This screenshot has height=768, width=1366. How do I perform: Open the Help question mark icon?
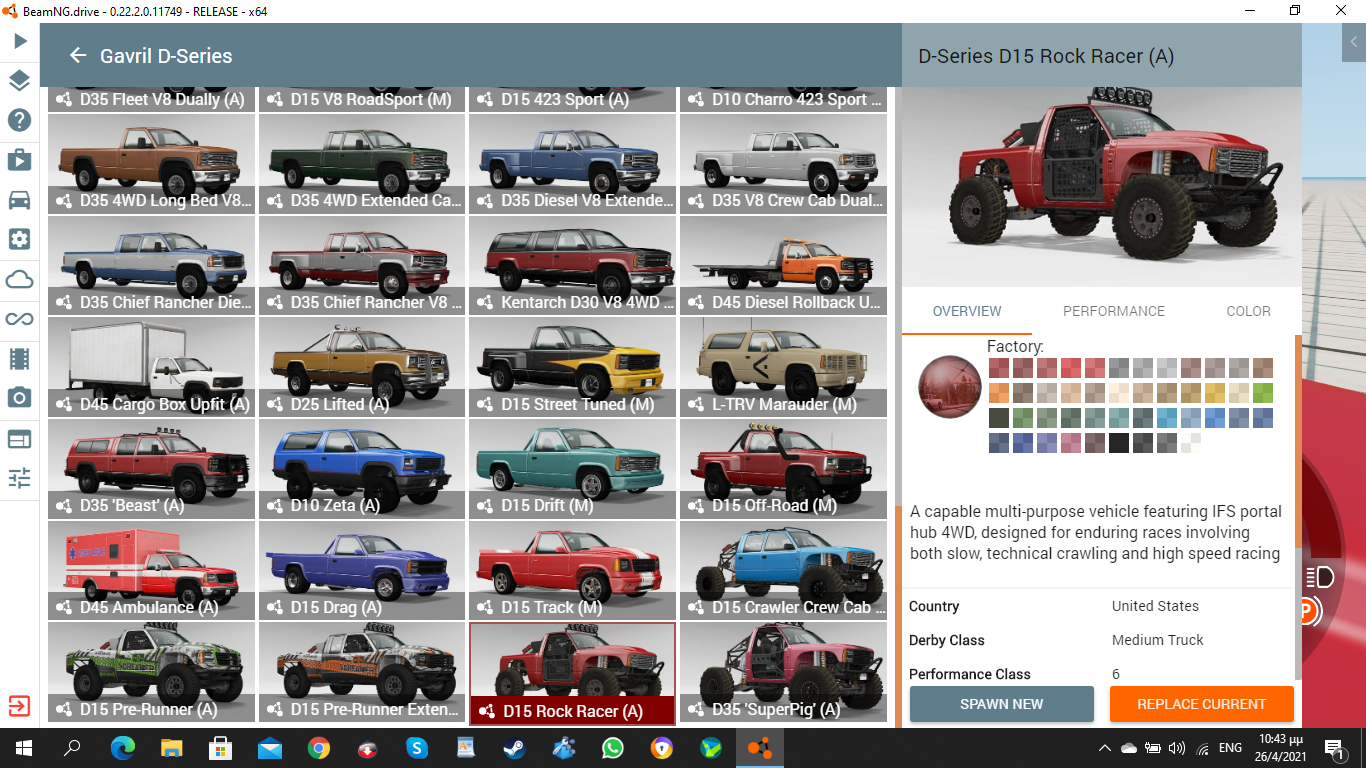coord(19,121)
